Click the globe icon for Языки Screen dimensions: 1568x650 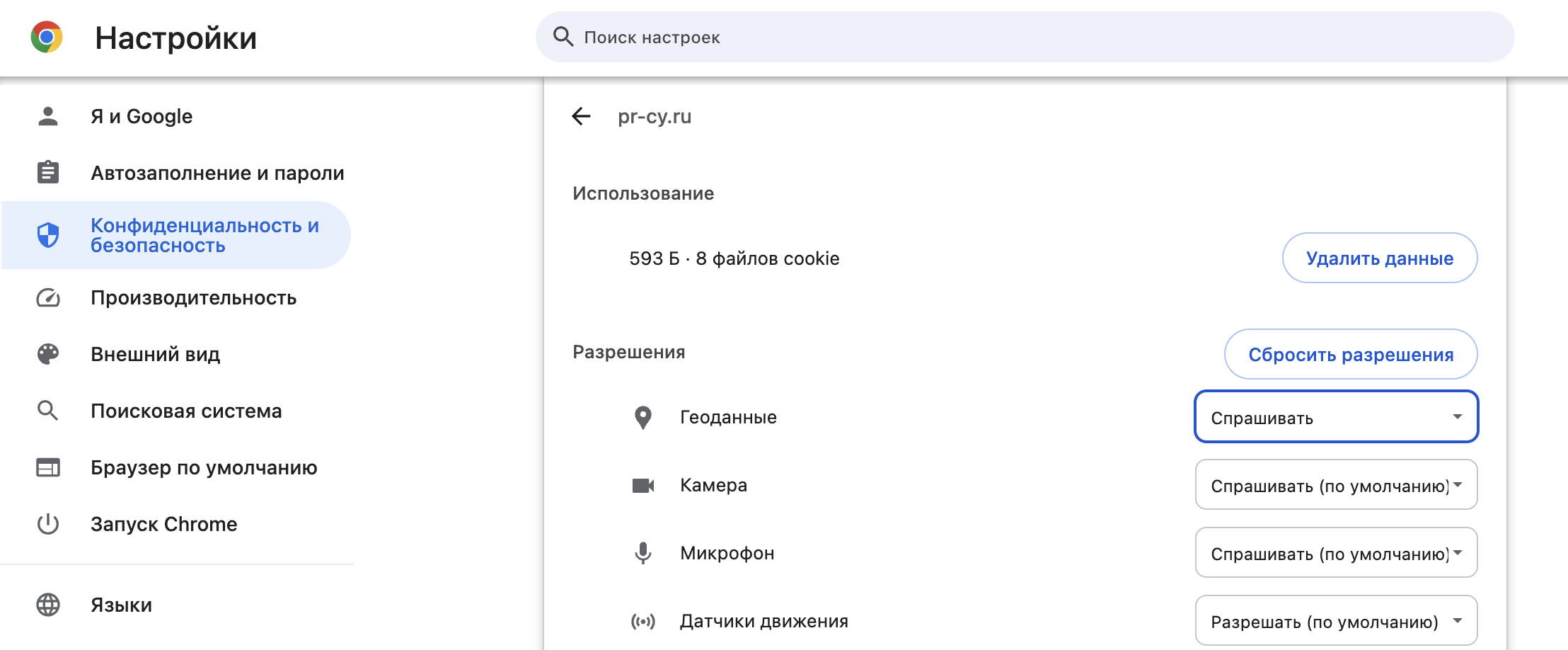tap(47, 605)
